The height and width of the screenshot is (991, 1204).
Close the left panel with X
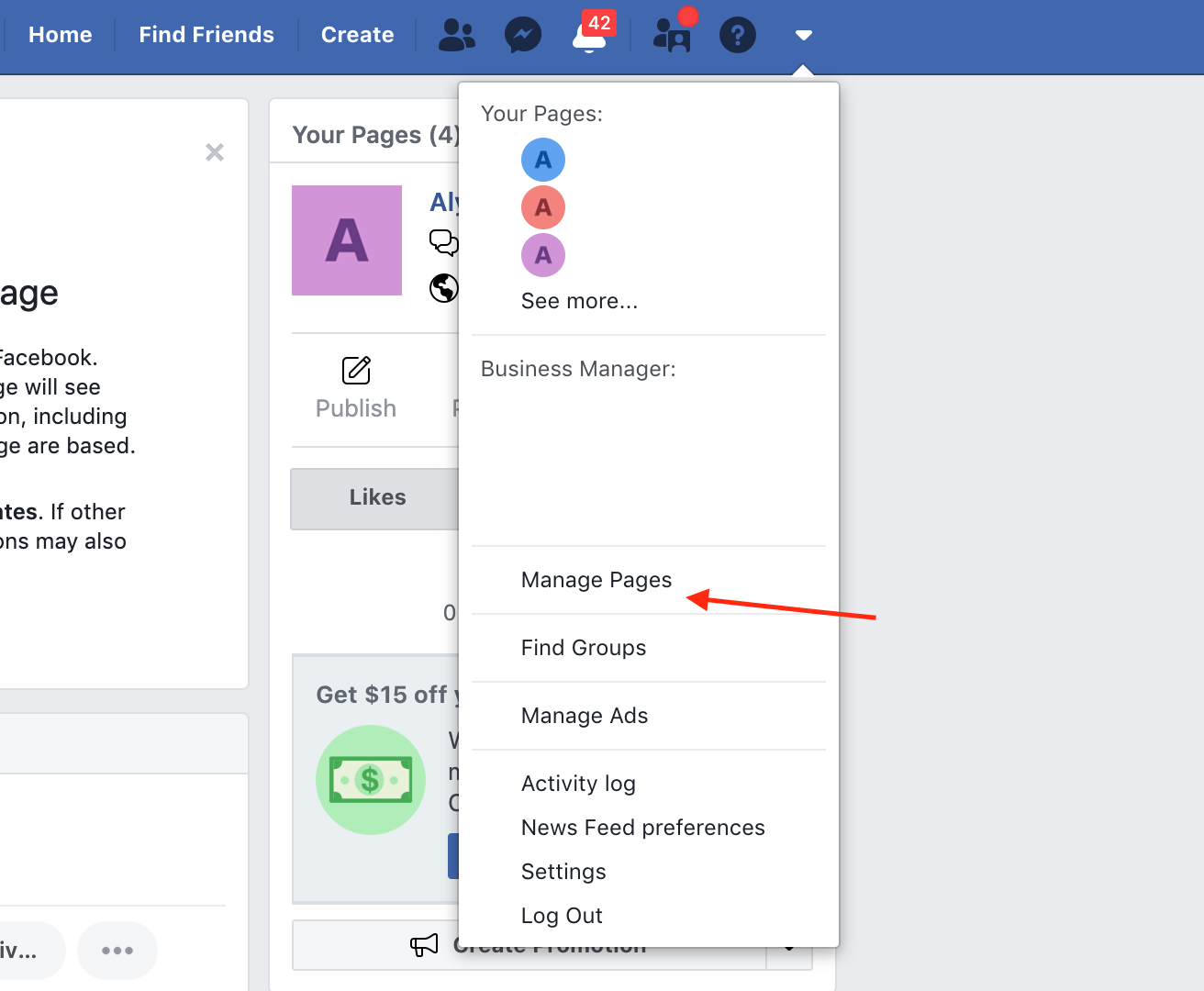(x=215, y=152)
